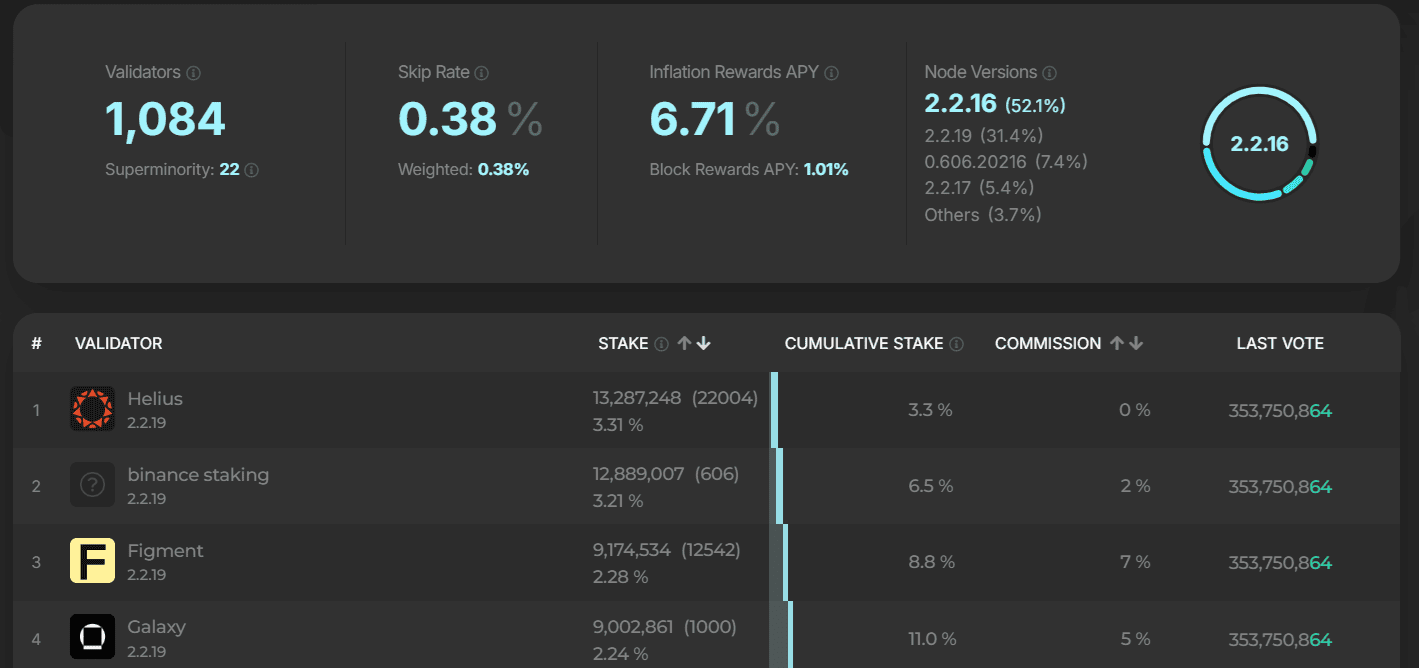
Task: Click the Galaxy validator logo
Action: (x=92, y=637)
